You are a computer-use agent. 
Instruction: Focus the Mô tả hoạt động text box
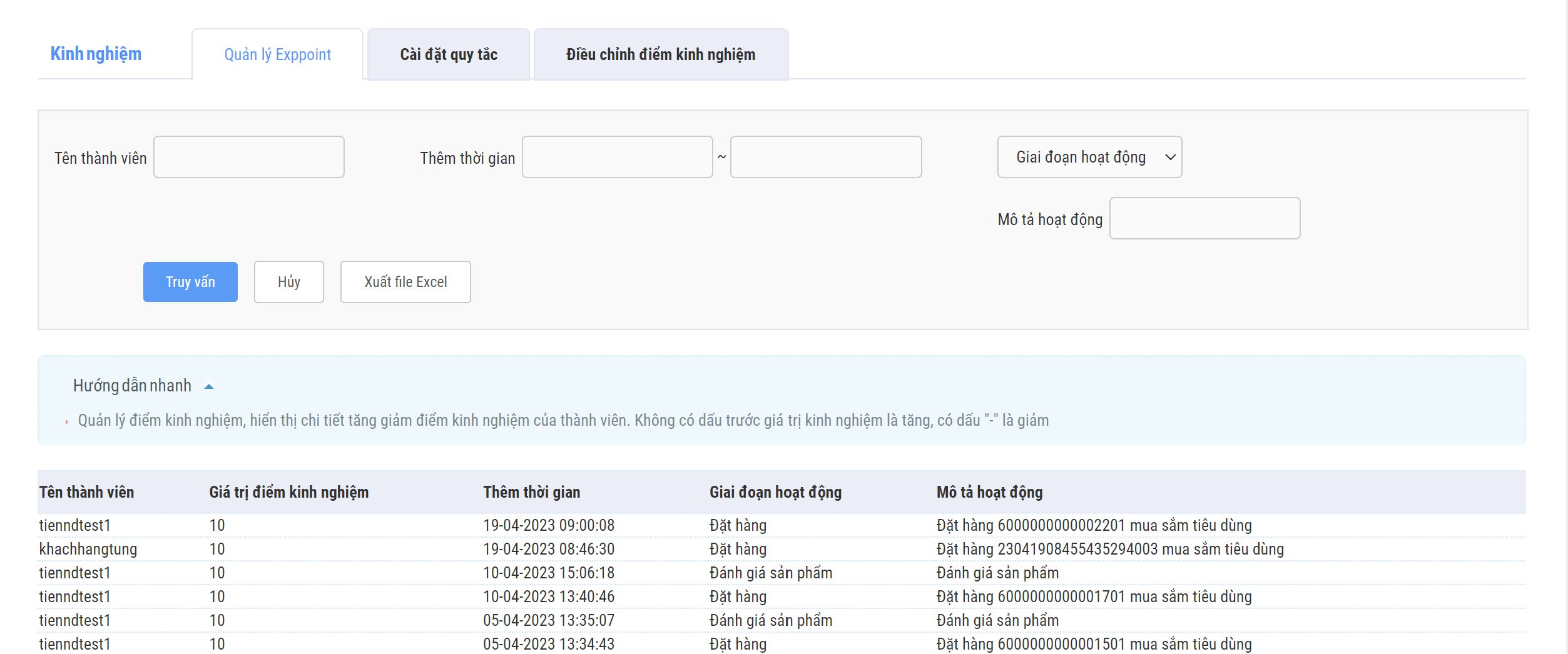coord(1204,218)
